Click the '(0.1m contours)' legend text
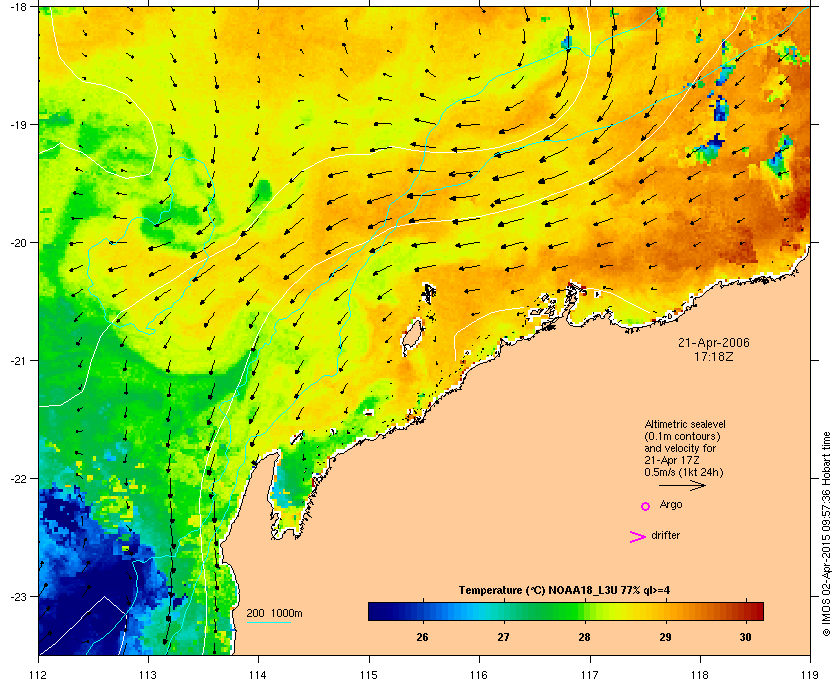This screenshot has height=680, width=840. click(x=682, y=436)
